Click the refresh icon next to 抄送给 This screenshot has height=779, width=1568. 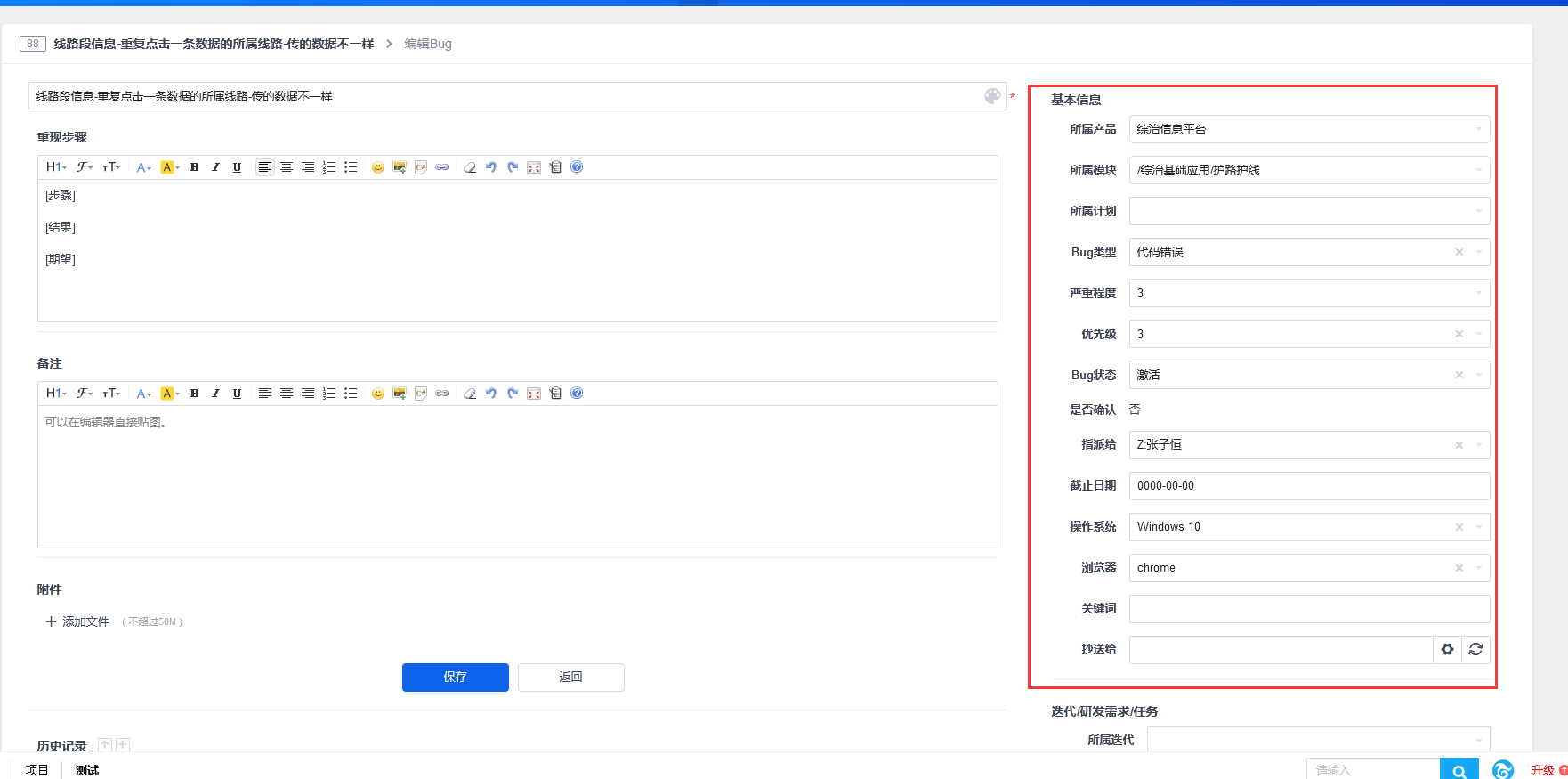click(x=1475, y=649)
